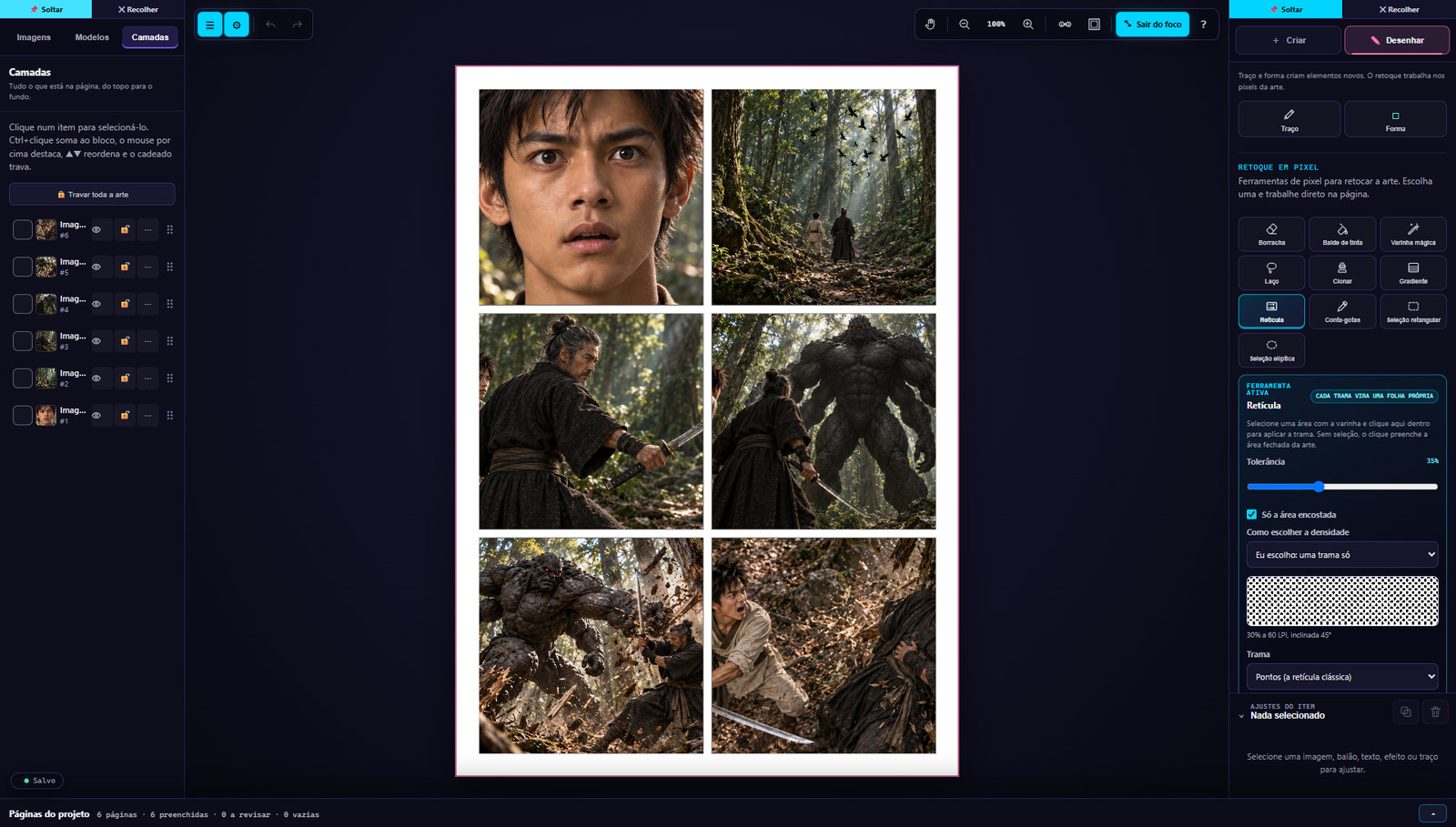Select the Laço lasso tool
Image resolution: width=1456 pixels, height=827 pixels.
point(1271,273)
